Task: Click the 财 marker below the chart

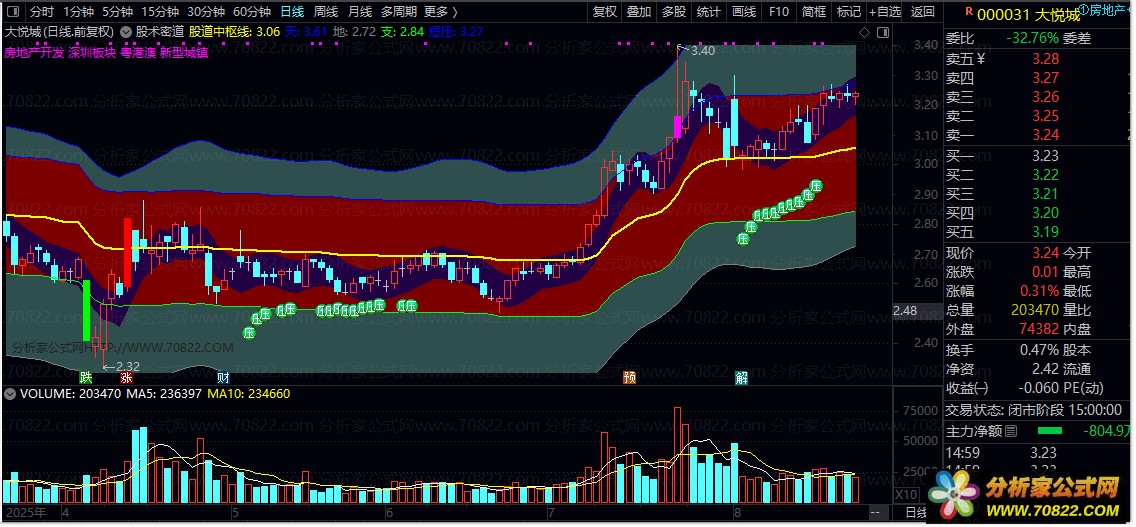Action: [224, 378]
